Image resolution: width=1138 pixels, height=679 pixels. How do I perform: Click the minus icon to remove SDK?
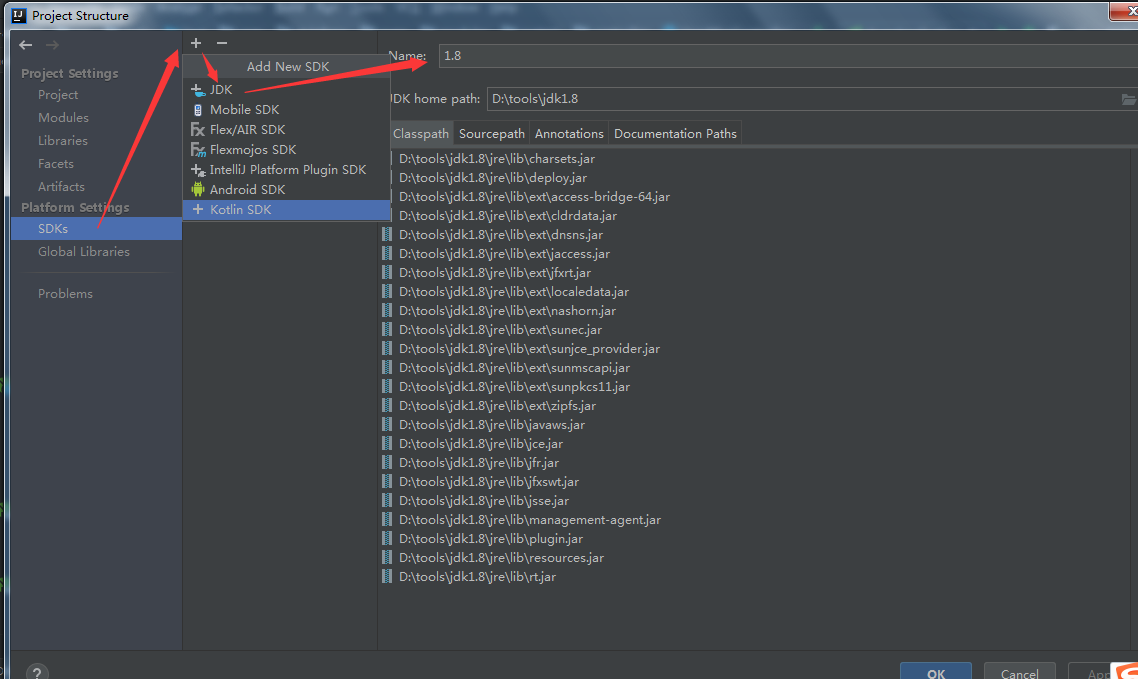(x=222, y=44)
